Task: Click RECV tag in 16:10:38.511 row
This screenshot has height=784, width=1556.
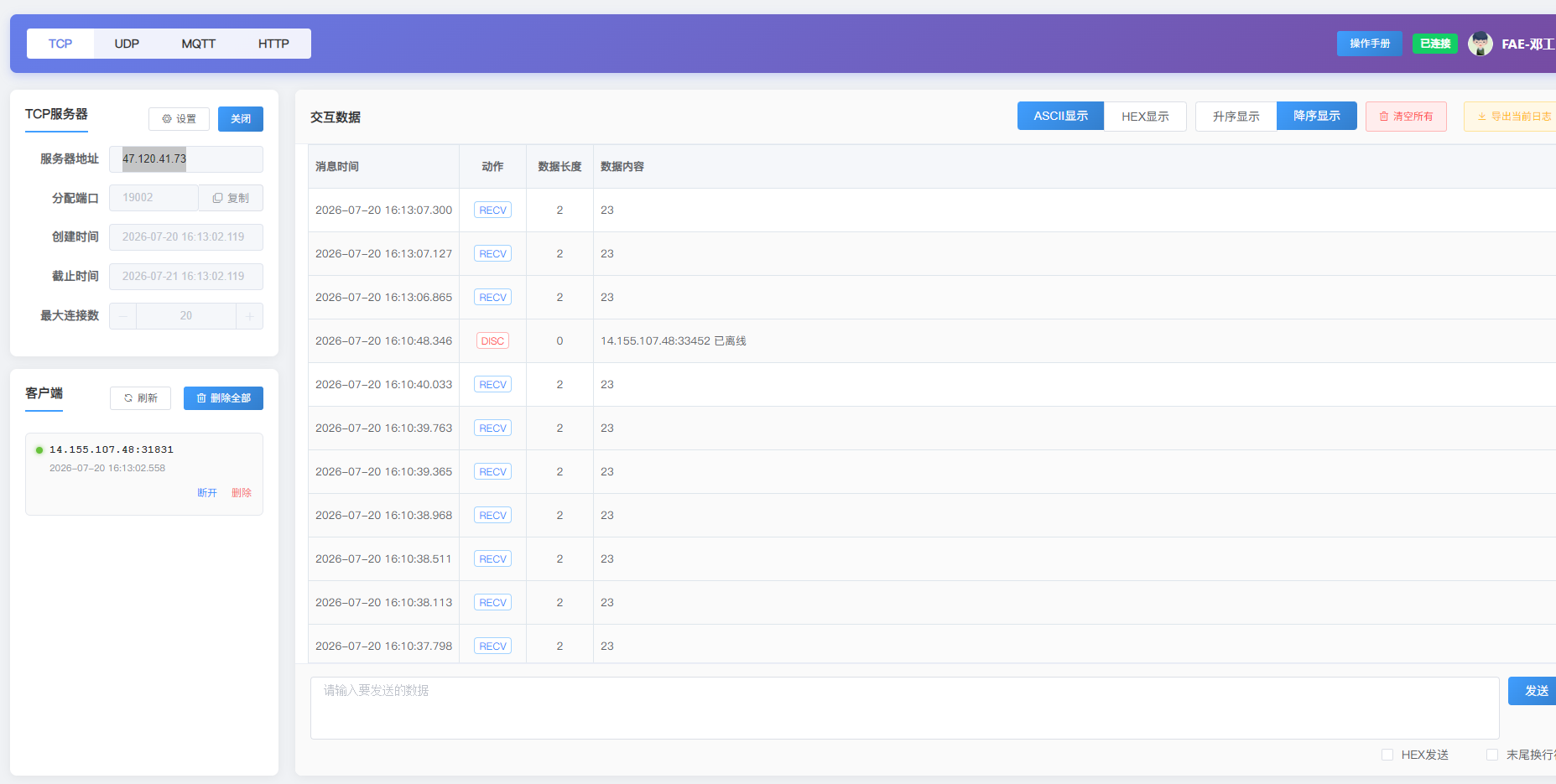Action: coord(493,559)
